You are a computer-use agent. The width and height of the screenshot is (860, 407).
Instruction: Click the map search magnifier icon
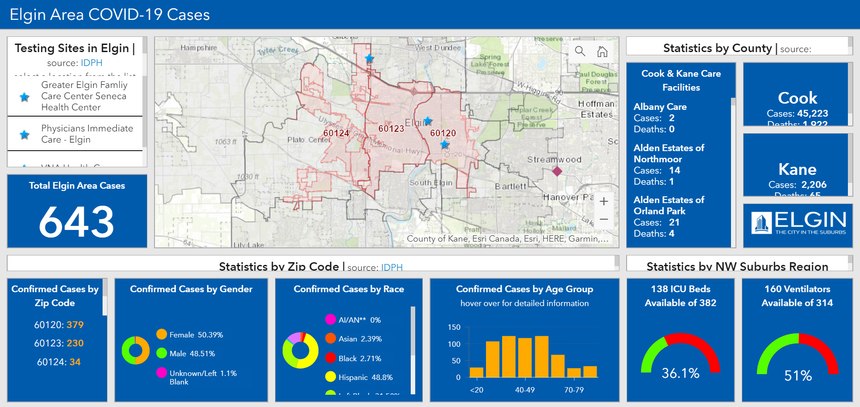point(581,52)
